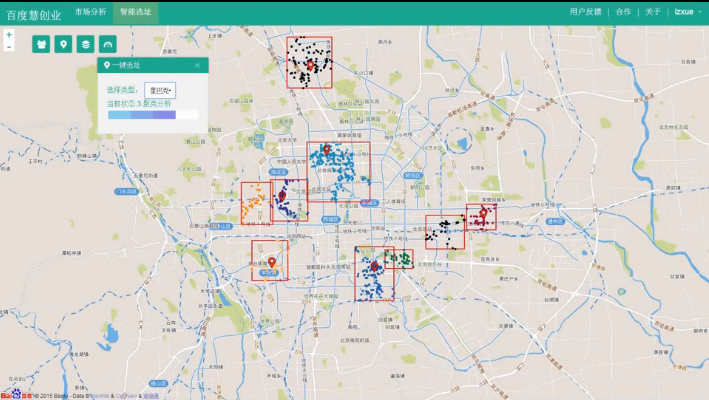Expand the lzxue user menu
This screenshot has height=400, width=709.
coord(687,12)
